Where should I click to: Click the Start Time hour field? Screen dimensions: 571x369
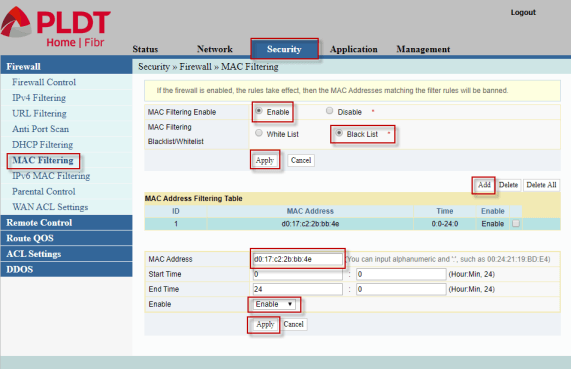tap(298, 274)
